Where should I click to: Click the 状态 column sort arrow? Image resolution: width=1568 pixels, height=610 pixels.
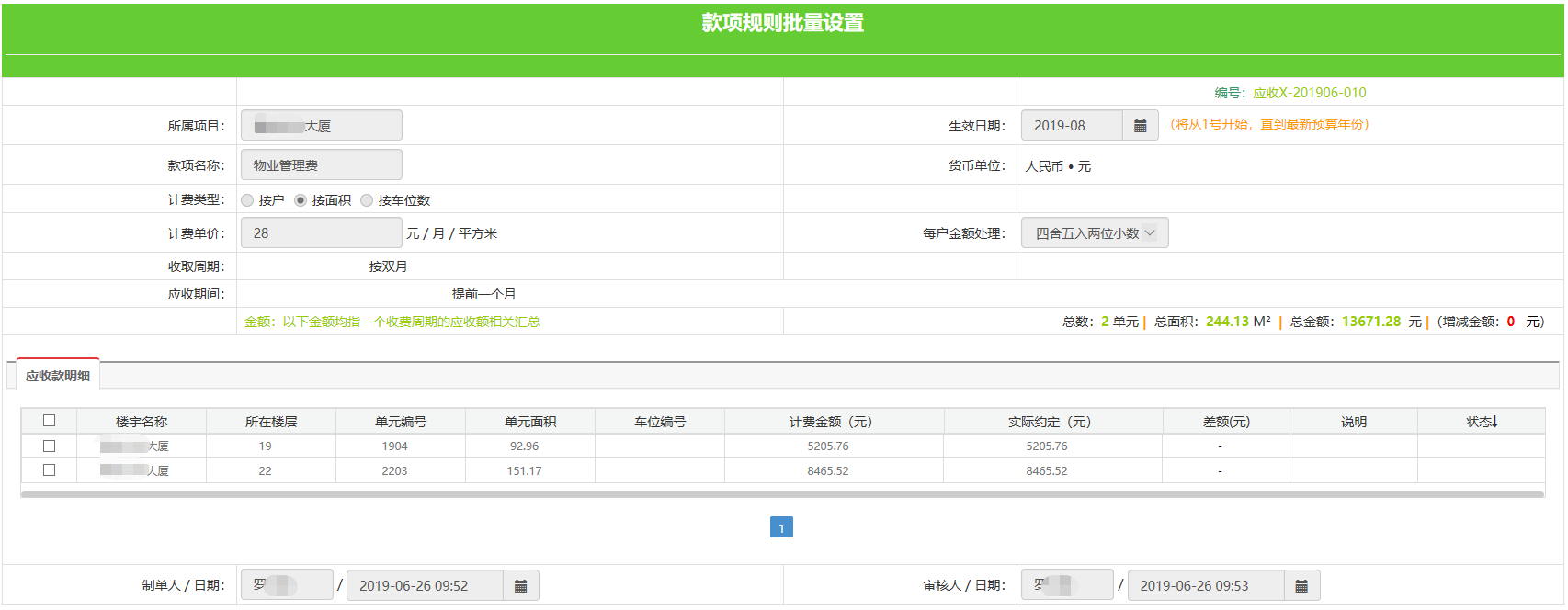[x=1494, y=422]
